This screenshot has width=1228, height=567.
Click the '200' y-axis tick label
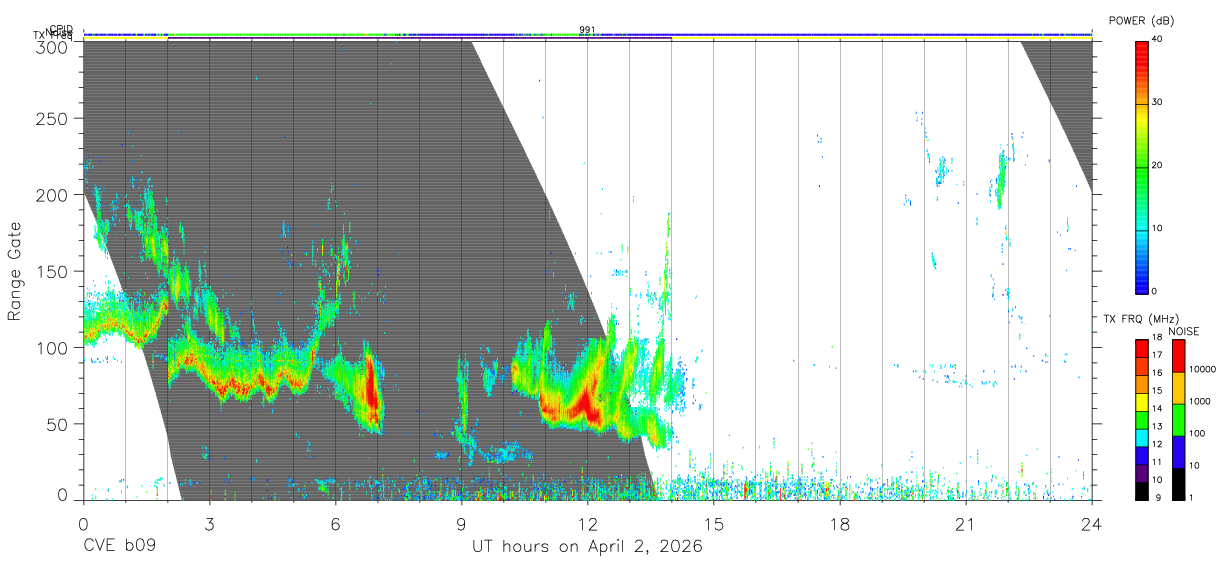pyautogui.click(x=54, y=195)
